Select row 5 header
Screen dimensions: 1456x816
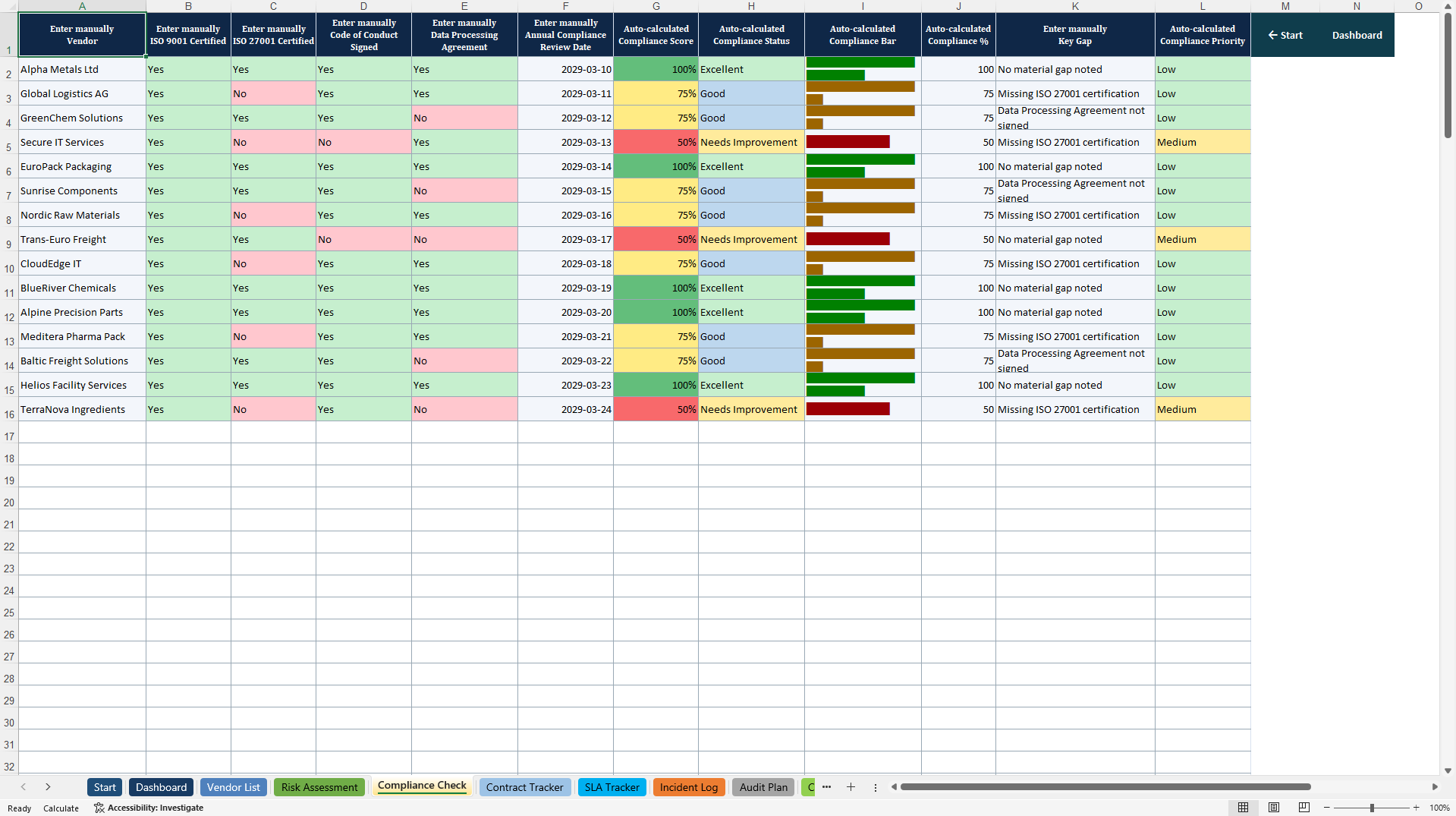coord(9,142)
